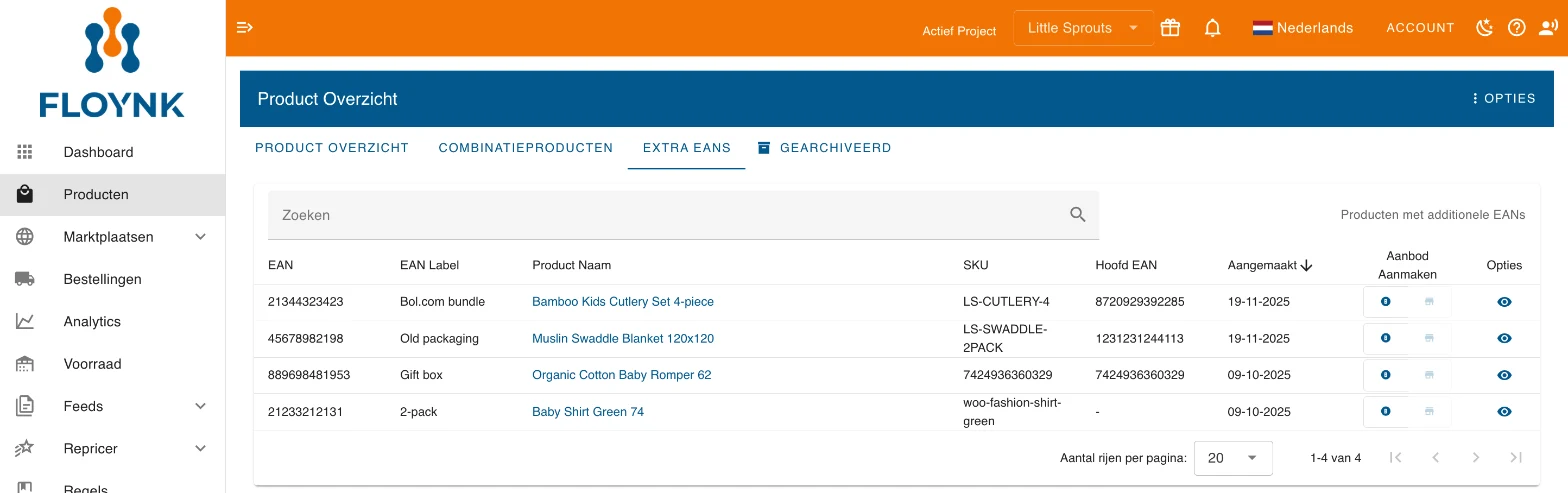Click the Repricer star icon
This screenshot has height=493, width=1568.
tap(25, 448)
